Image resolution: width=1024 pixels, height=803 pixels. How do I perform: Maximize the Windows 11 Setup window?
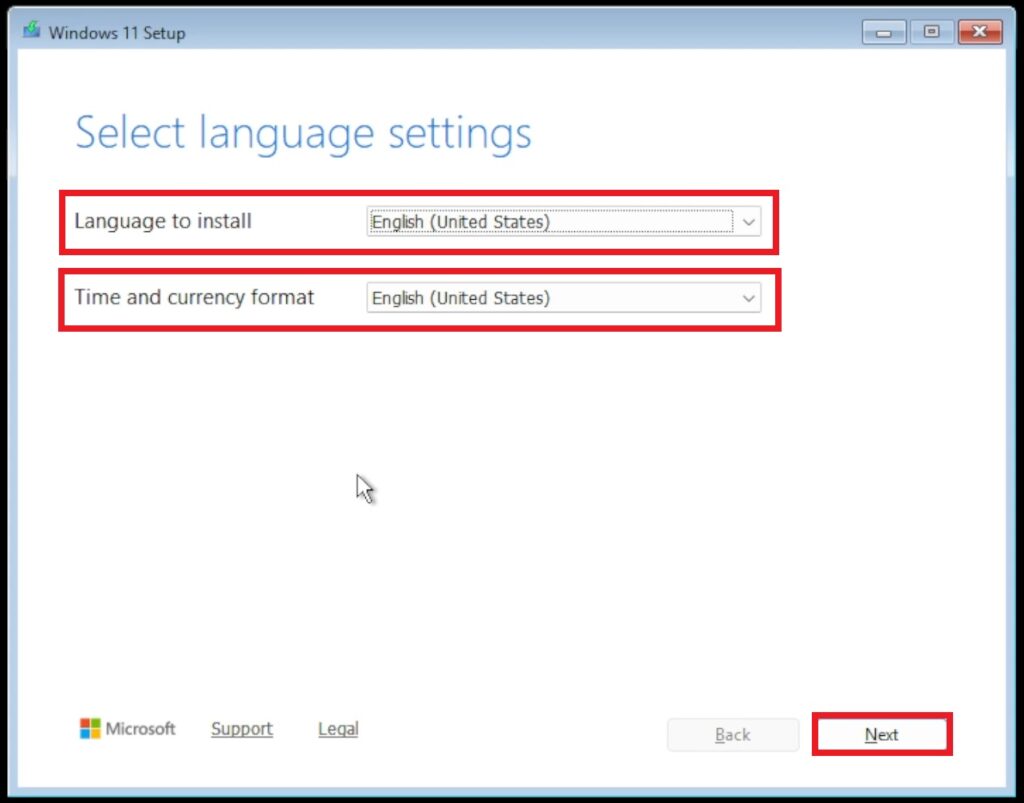pyautogui.click(x=931, y=33)
